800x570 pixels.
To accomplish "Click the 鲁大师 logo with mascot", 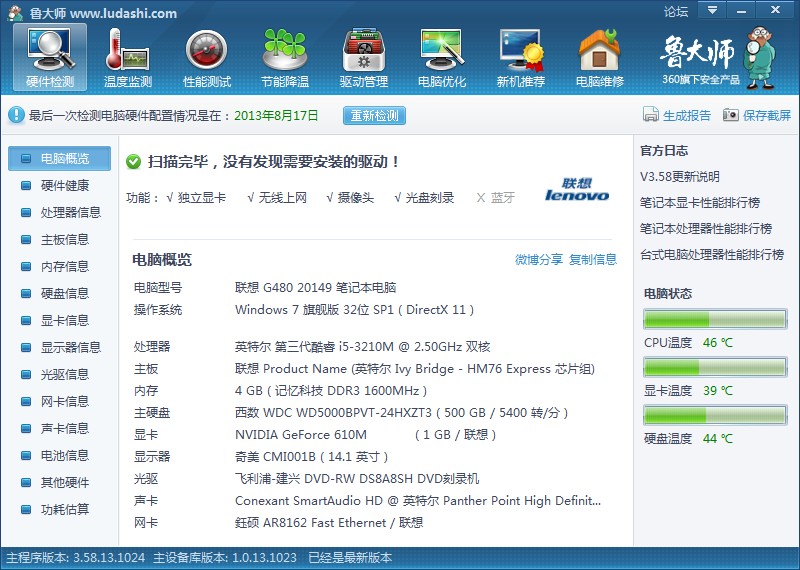I will coord(718,58).
